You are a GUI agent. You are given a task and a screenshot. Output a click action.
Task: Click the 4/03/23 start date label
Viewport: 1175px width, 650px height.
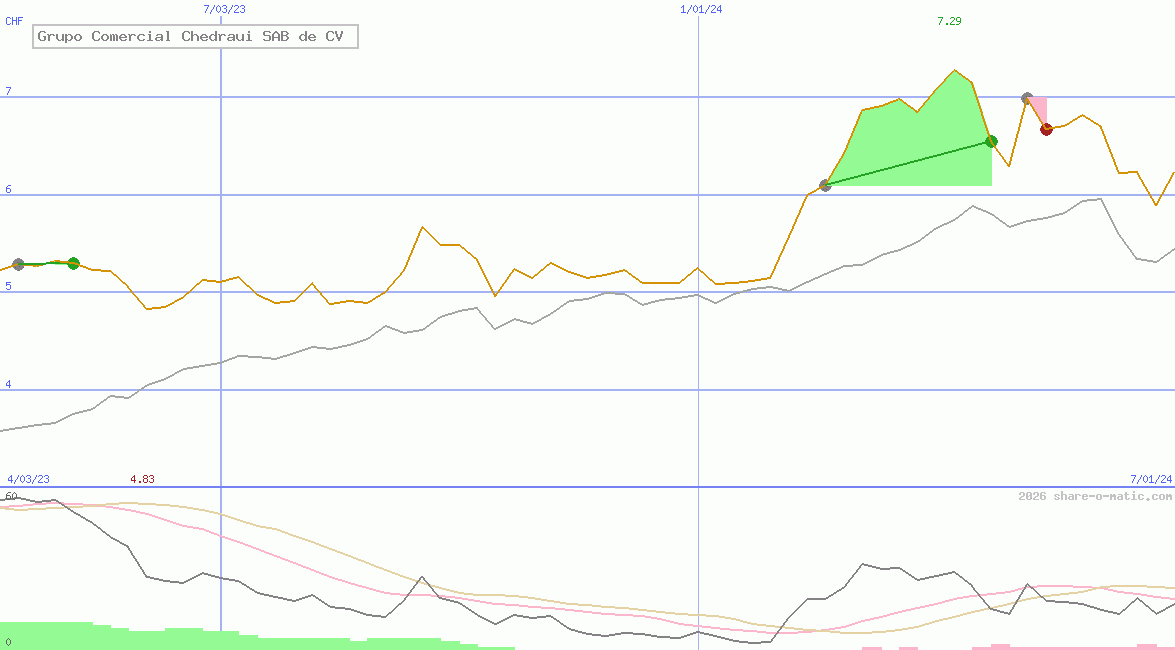click(x=28, y=479)
